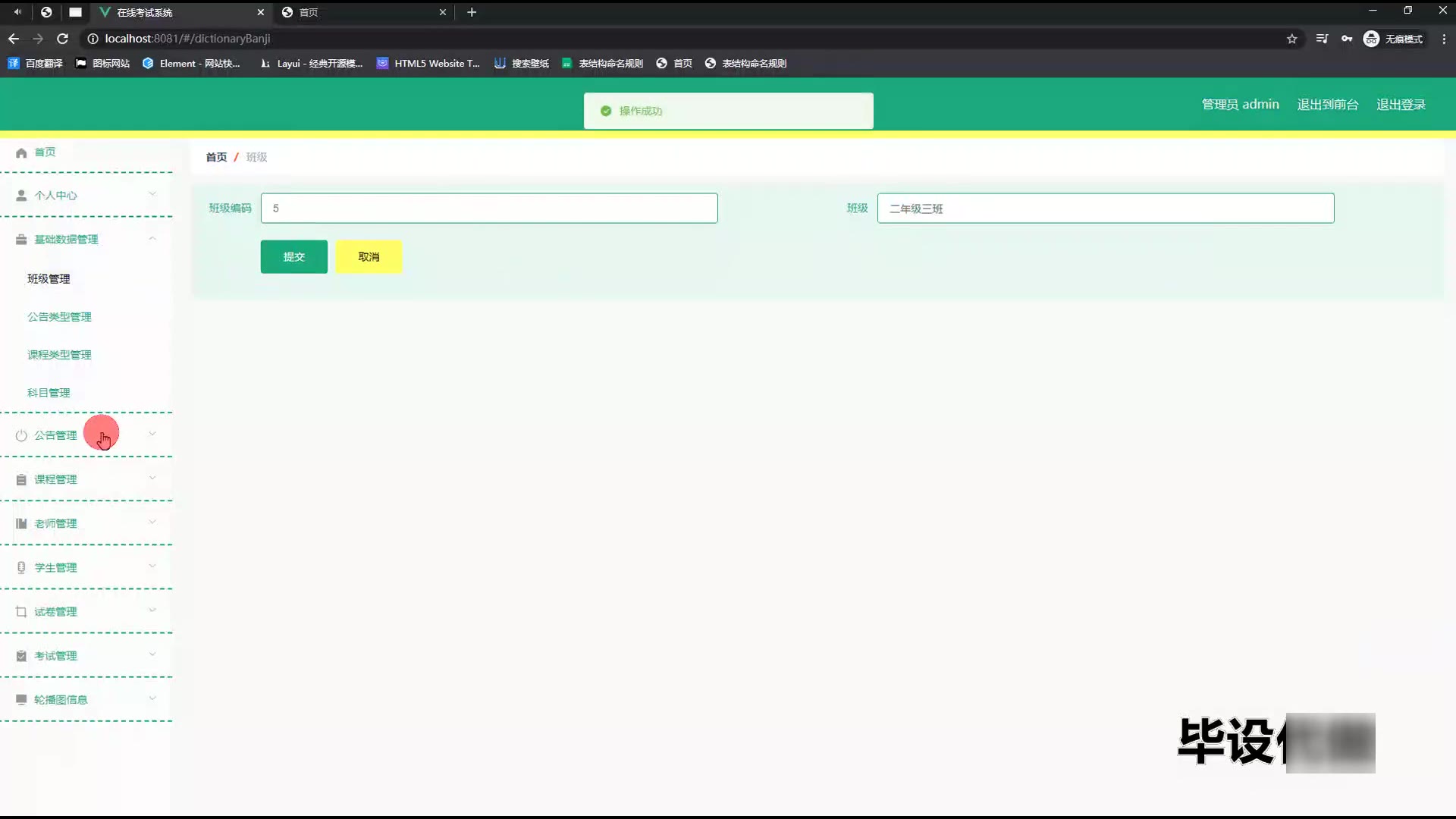Expand the 轮播图信息 menu chevron
Viewport: 1456px width, 819px height.
click(x=152, y=698)
